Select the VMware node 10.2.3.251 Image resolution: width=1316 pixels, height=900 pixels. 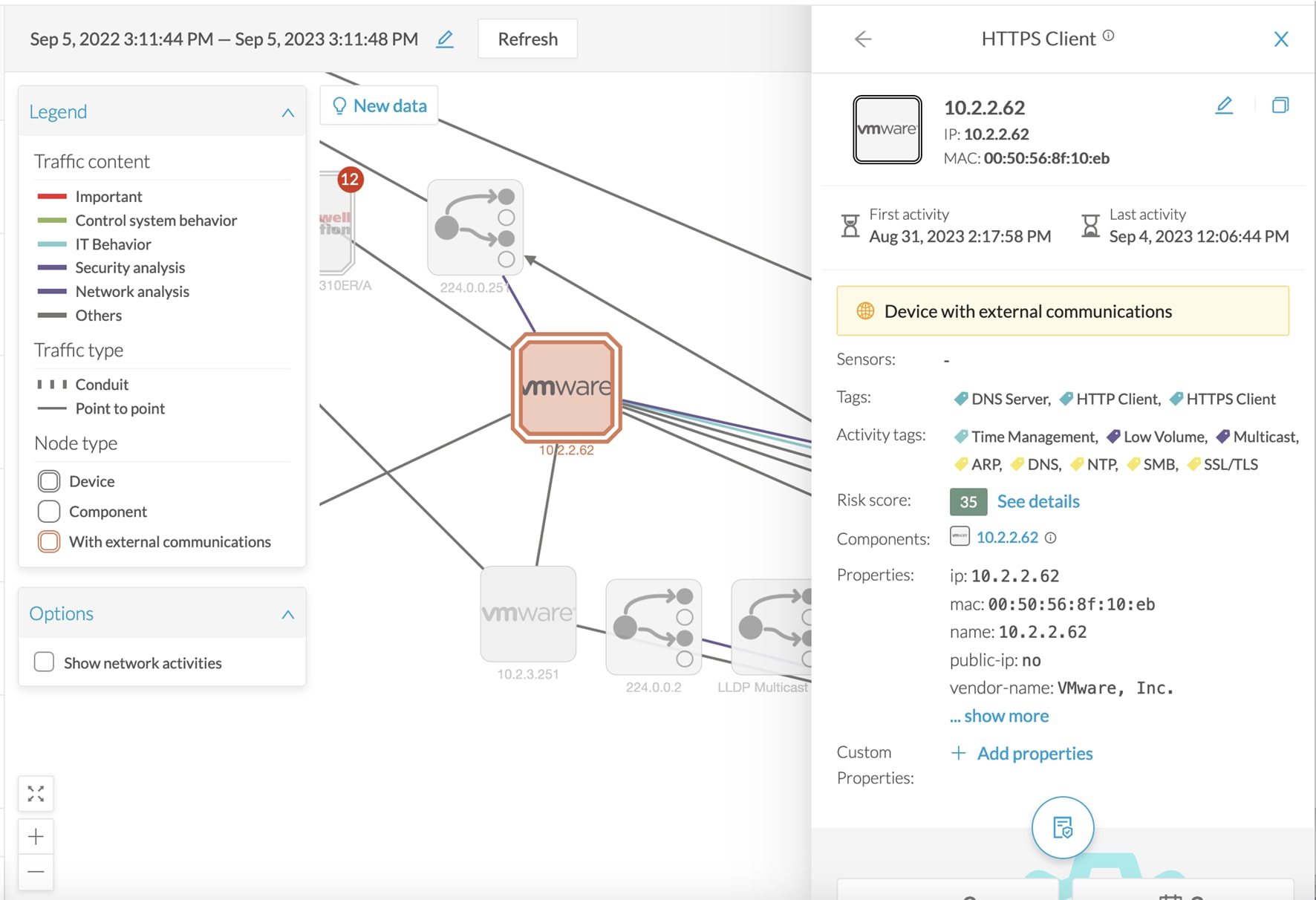pos(528,613)
